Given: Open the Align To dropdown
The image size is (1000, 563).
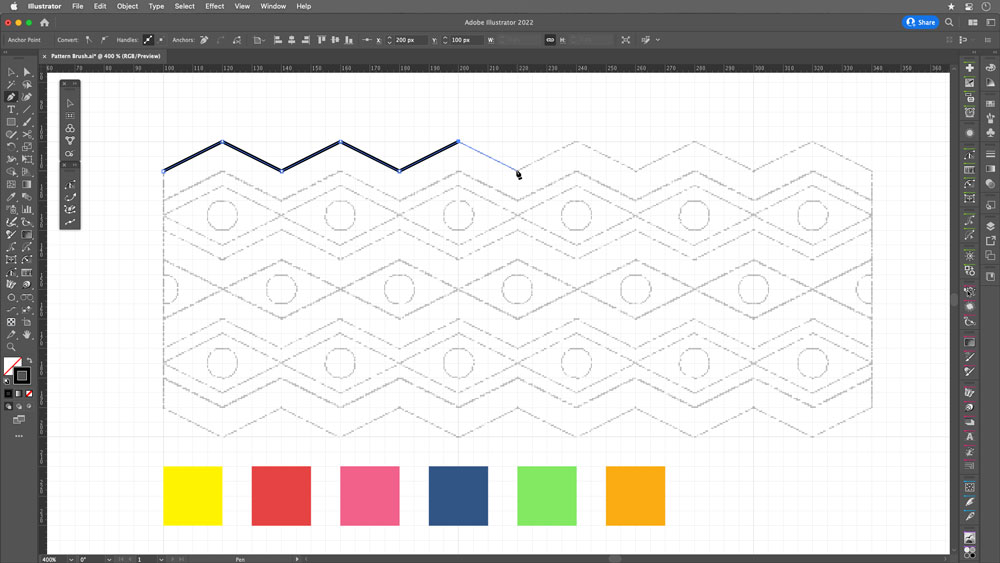Looking at the screenshot, I should pos(258,40).
